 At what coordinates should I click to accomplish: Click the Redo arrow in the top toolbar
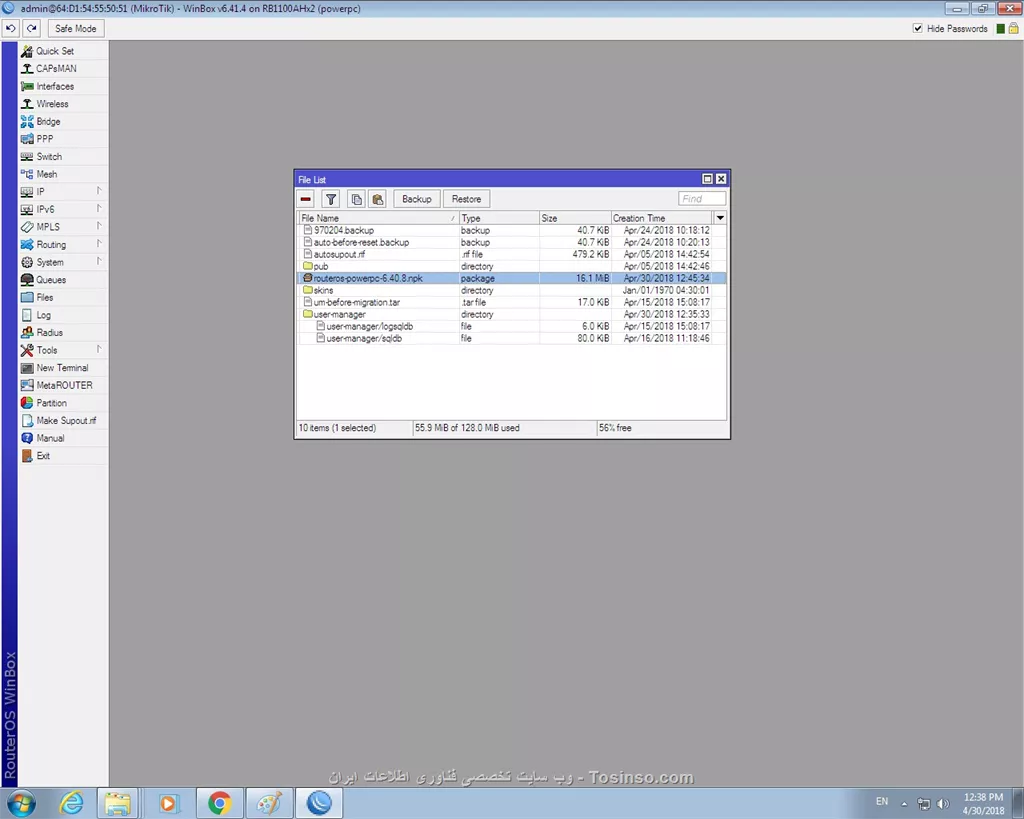coord(31,29)
